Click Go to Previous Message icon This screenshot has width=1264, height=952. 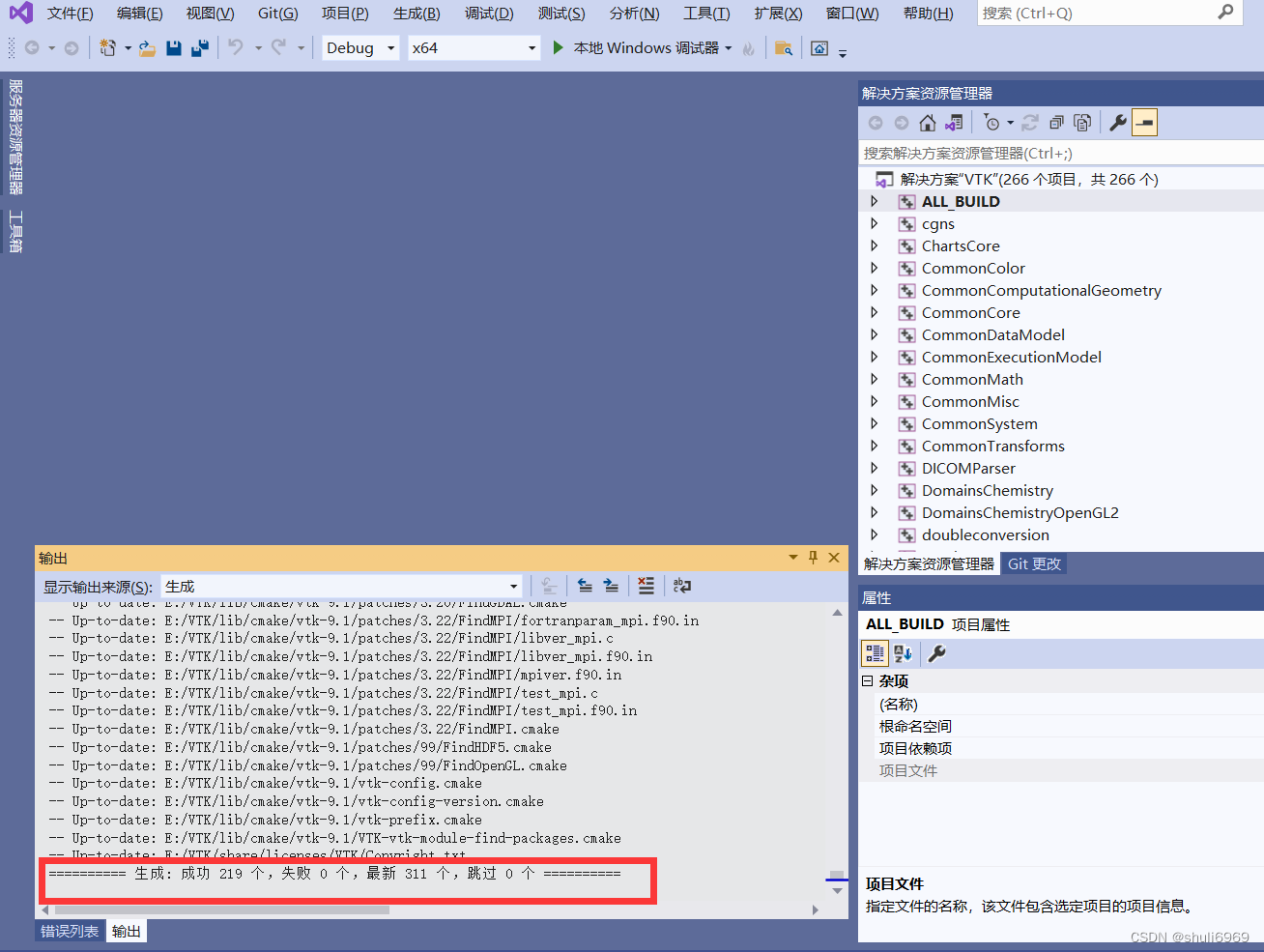pos(585,586)
